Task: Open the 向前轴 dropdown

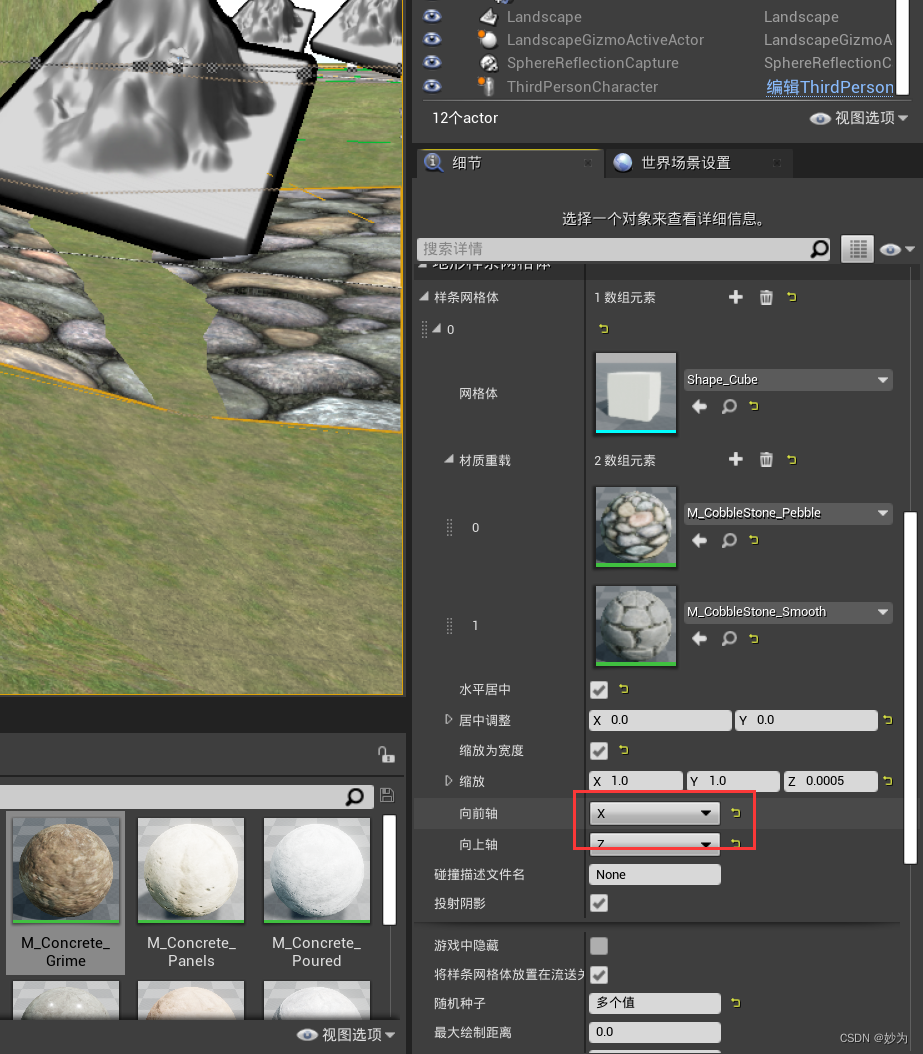Action: pos(653,813)
